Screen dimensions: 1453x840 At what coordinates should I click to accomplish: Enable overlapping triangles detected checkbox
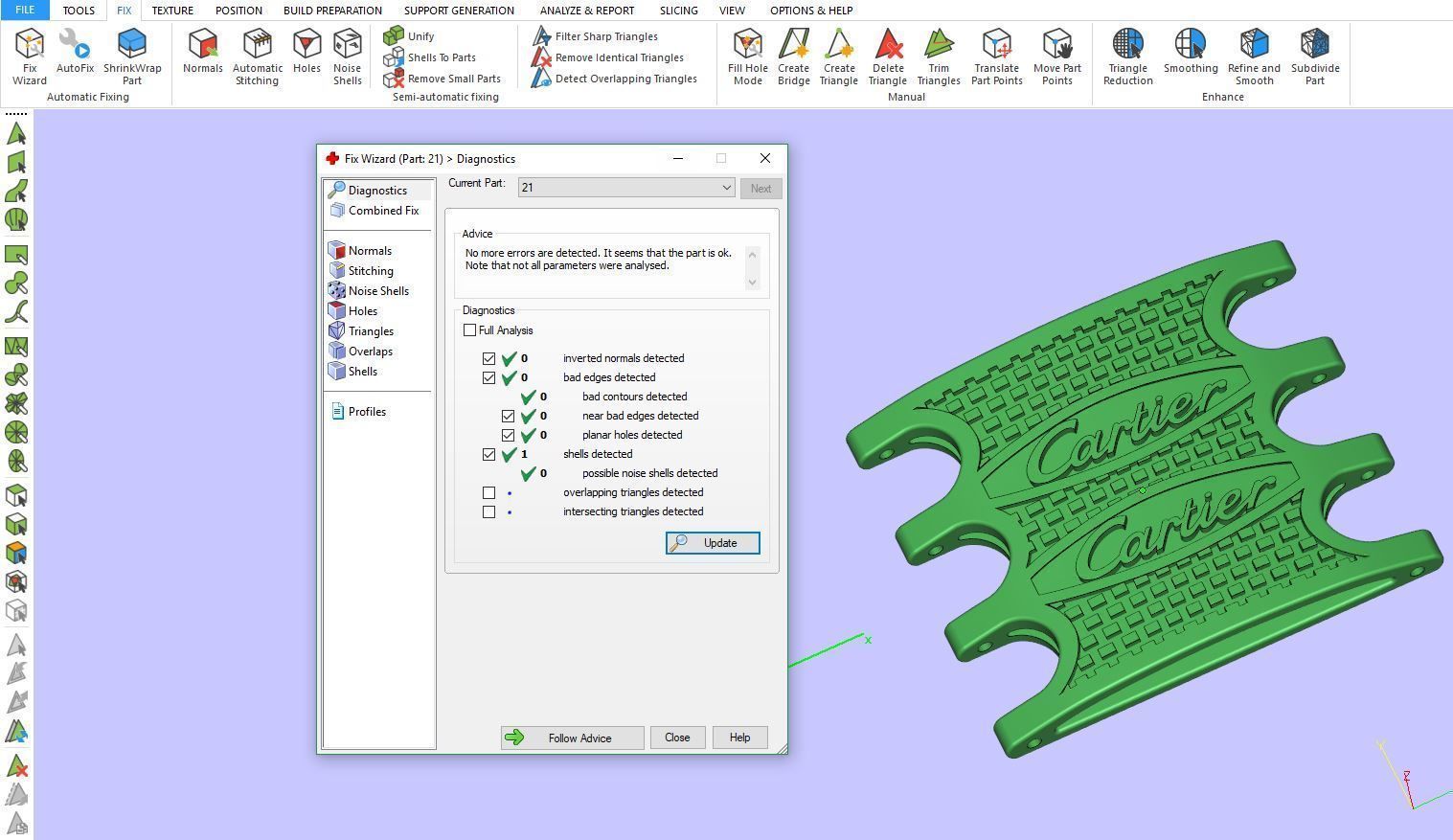tap(489, 492)
